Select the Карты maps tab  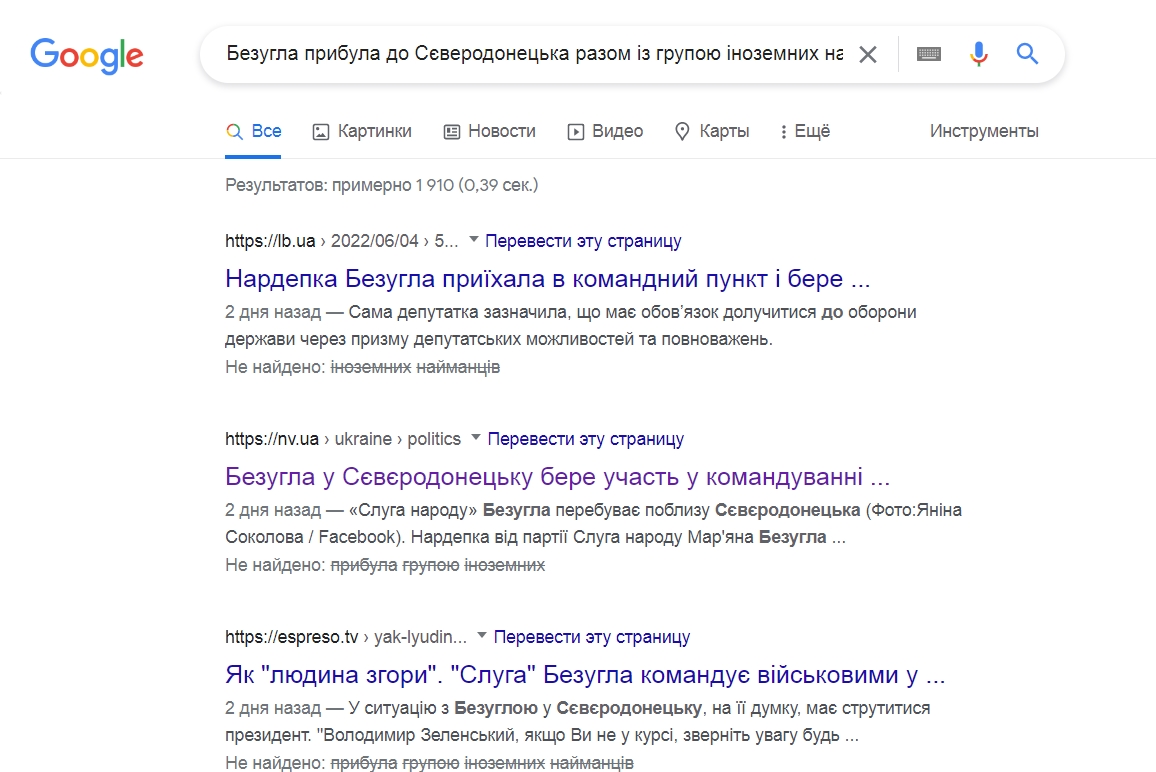click(x=712, y=131)
